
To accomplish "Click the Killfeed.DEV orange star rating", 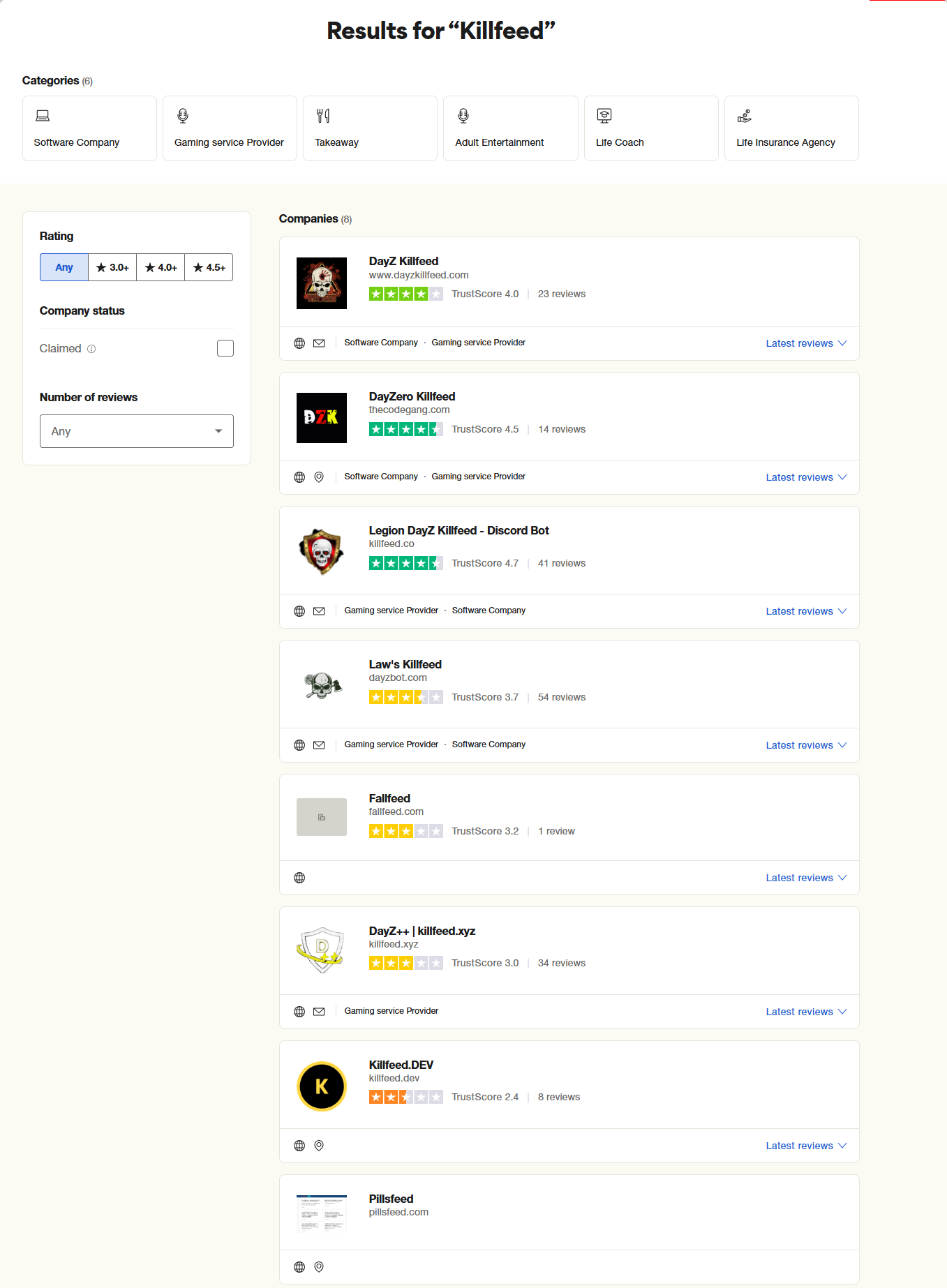I will coord(406,1097).
